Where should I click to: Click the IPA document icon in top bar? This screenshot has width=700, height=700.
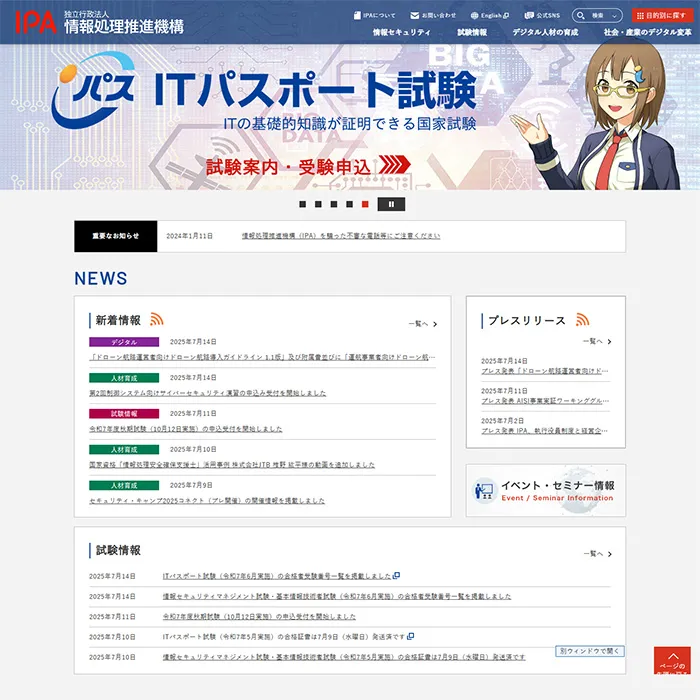(x=357, y=16)
